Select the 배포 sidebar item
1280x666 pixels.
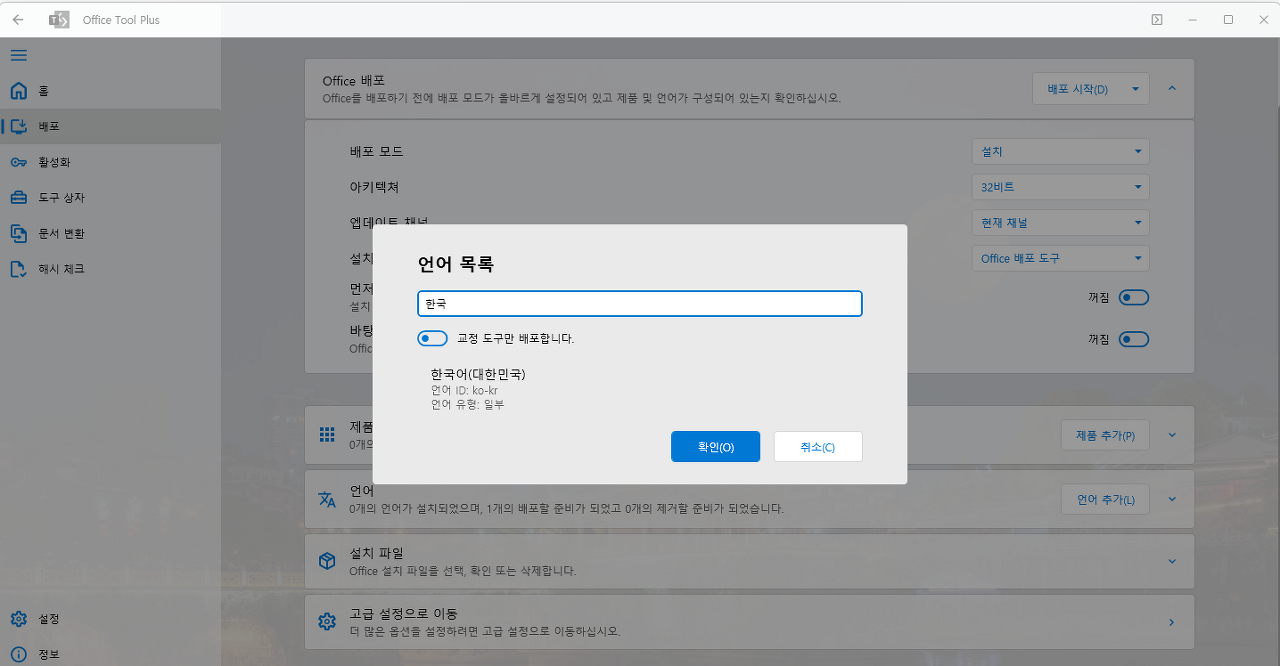tap(110, 127)
